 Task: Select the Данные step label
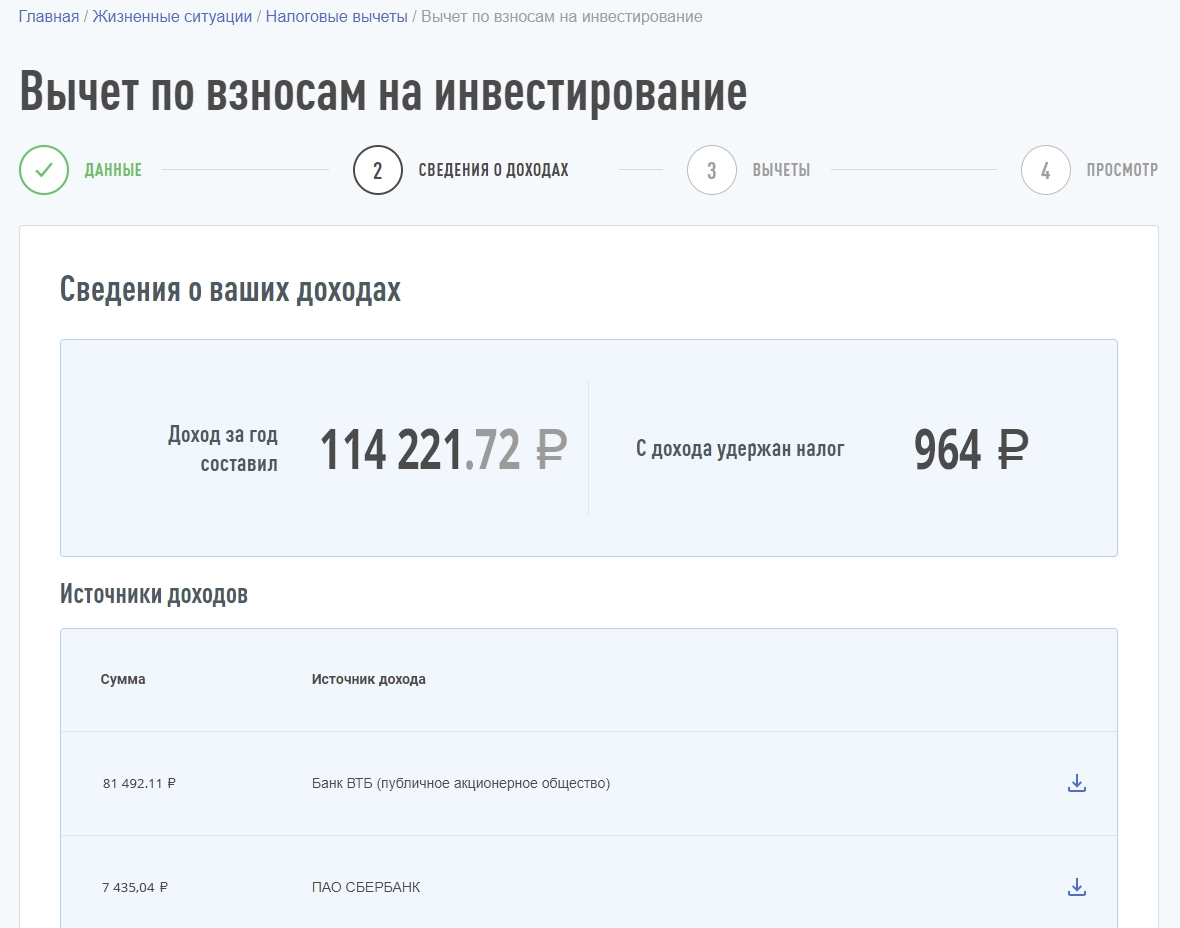click(x=113, y=170)
